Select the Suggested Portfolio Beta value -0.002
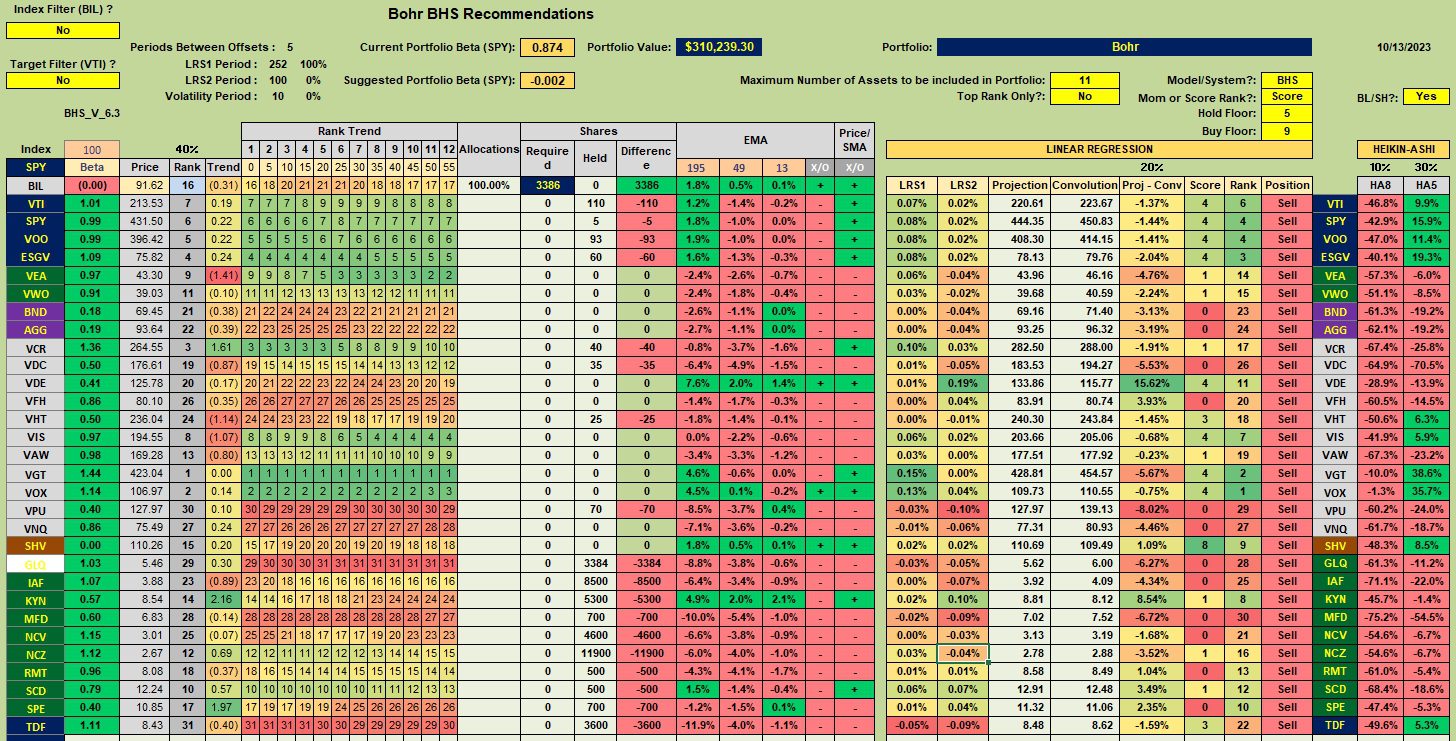Viewport: 1456px width, 741px height. tap(547, 80)
